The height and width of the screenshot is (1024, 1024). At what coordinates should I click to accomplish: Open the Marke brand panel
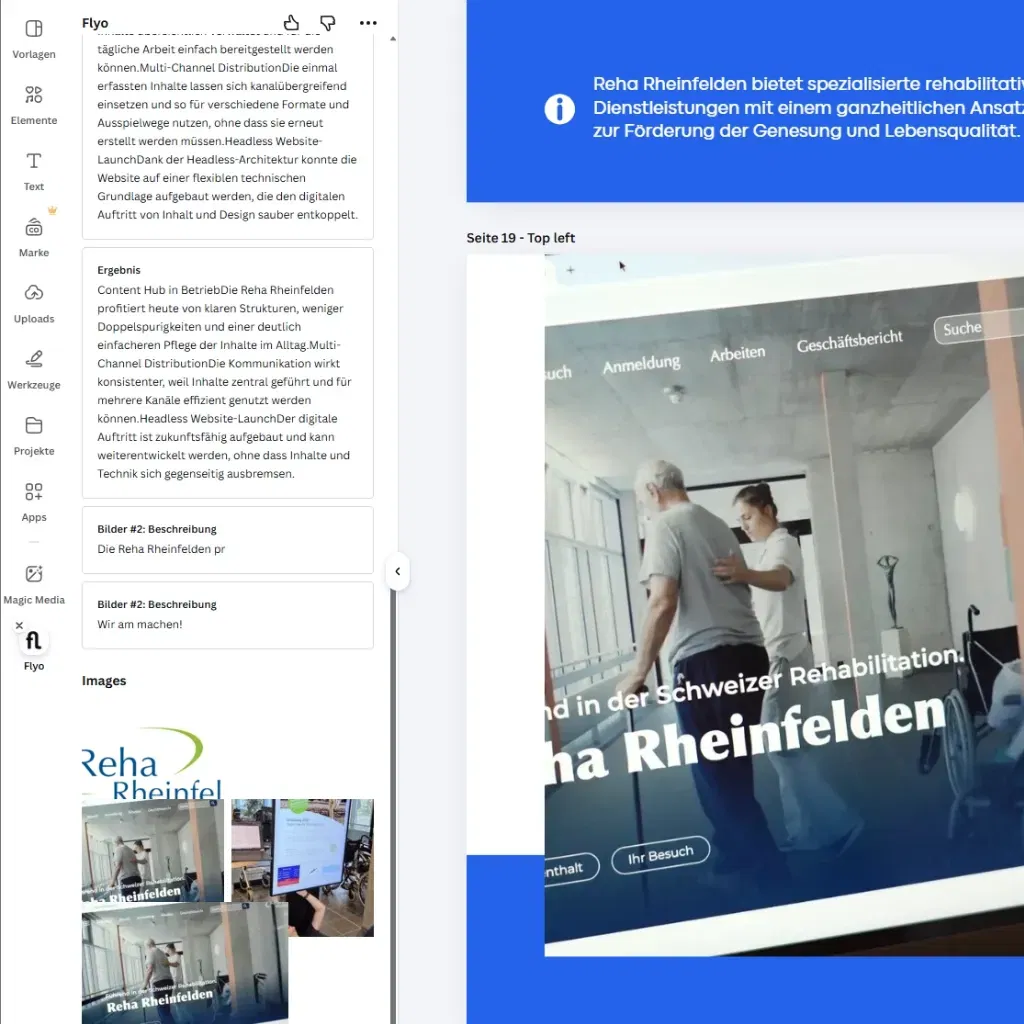point(34,237)
